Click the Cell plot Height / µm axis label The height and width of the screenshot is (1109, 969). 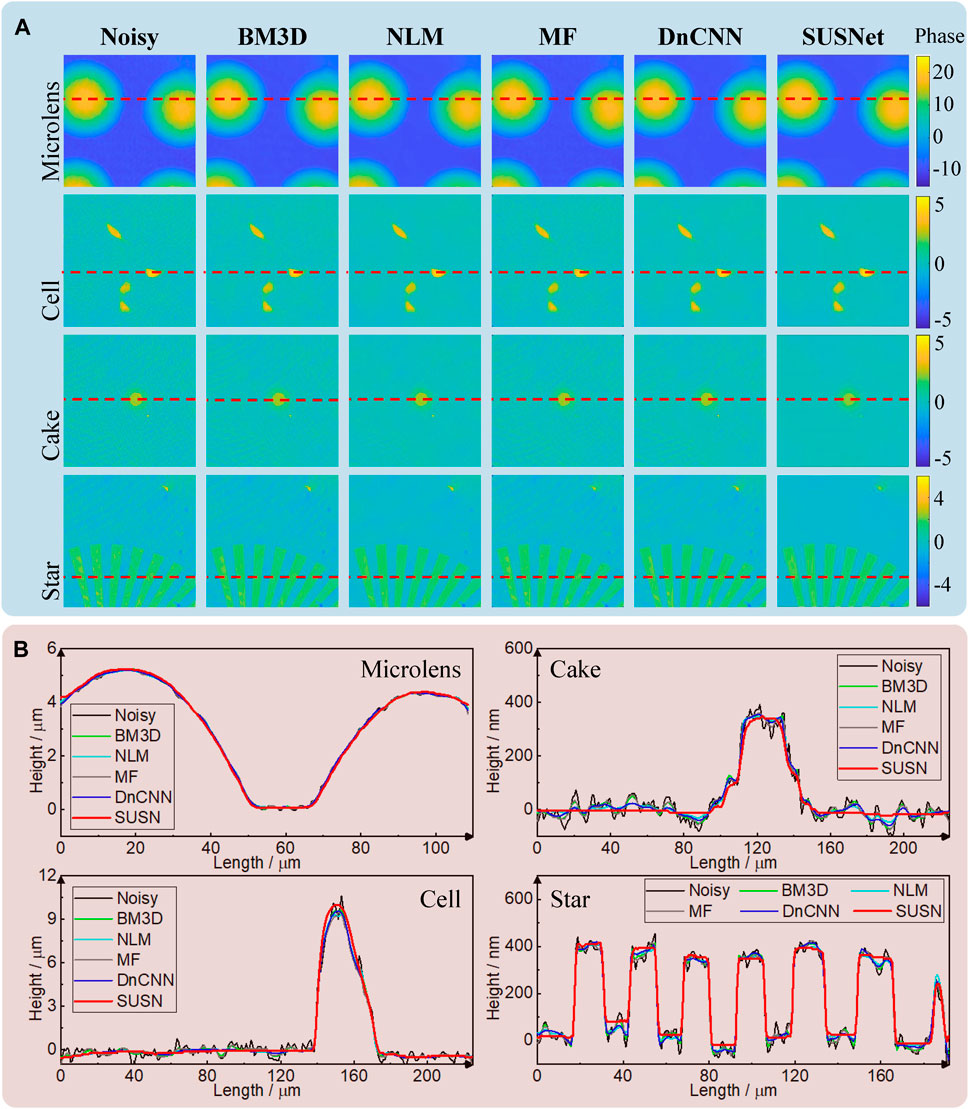[x=37, y=978]
